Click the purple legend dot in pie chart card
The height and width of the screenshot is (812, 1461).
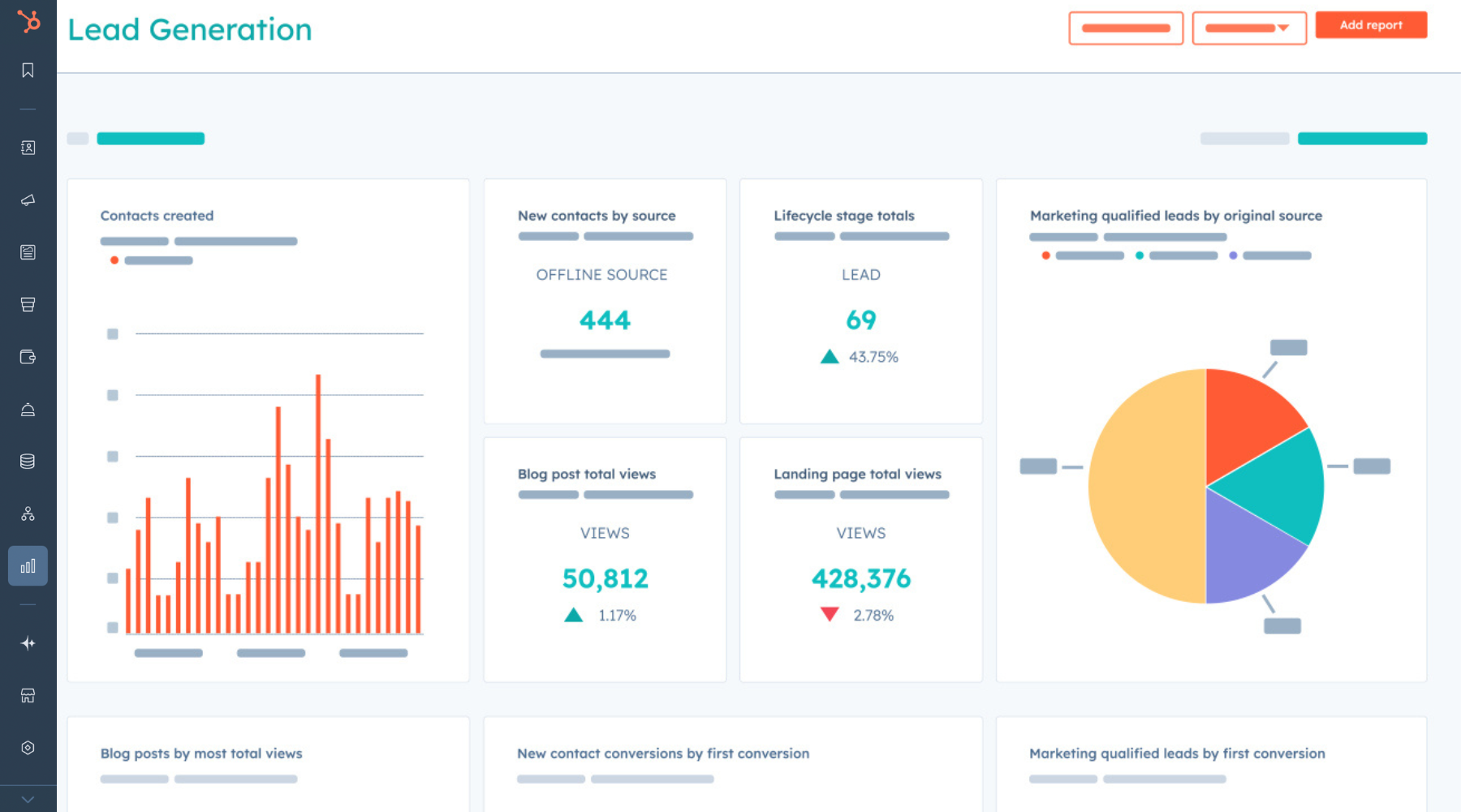click(x=1233, y=256)
